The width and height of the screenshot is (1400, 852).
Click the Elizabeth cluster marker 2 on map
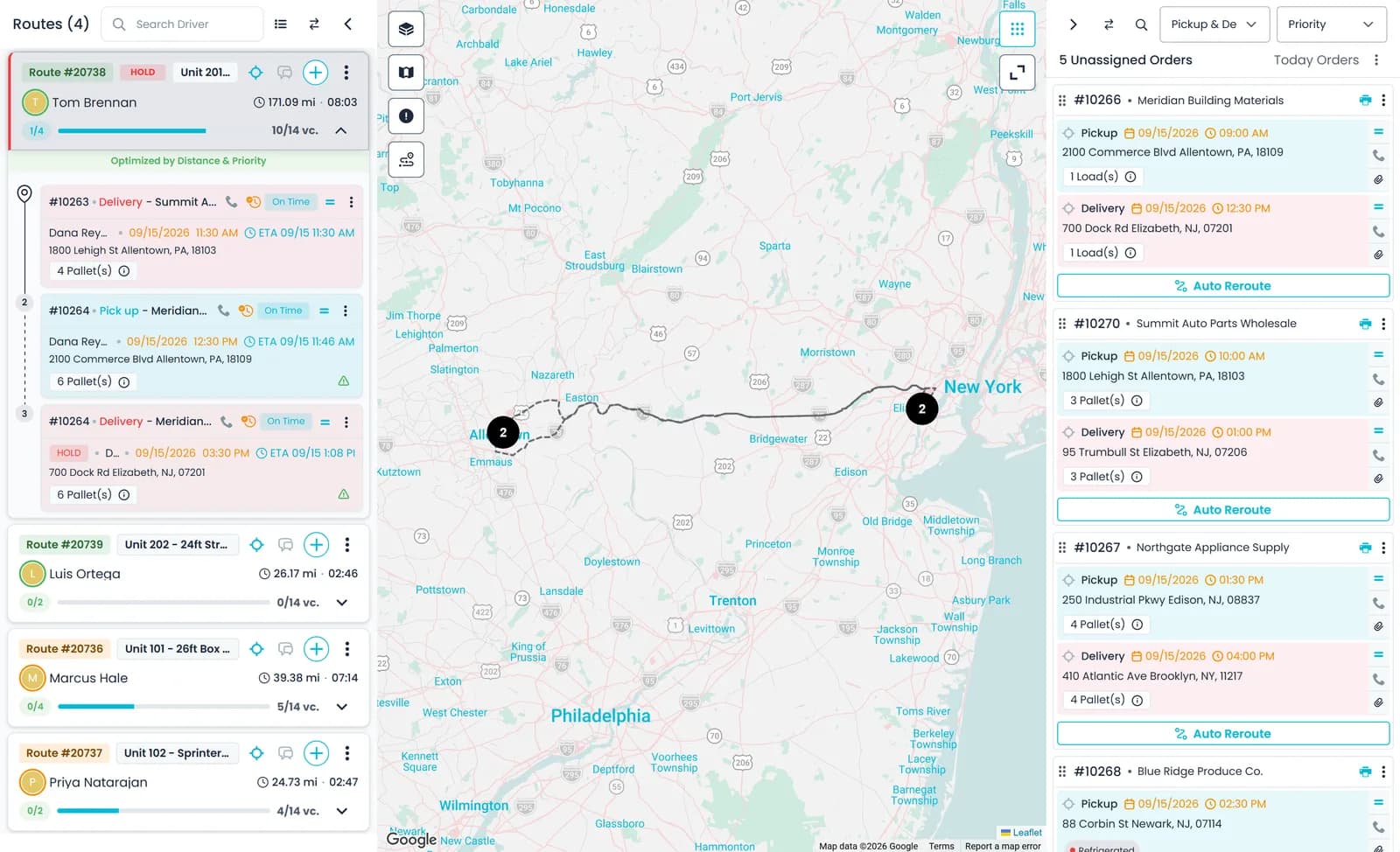tap(921, 409)
